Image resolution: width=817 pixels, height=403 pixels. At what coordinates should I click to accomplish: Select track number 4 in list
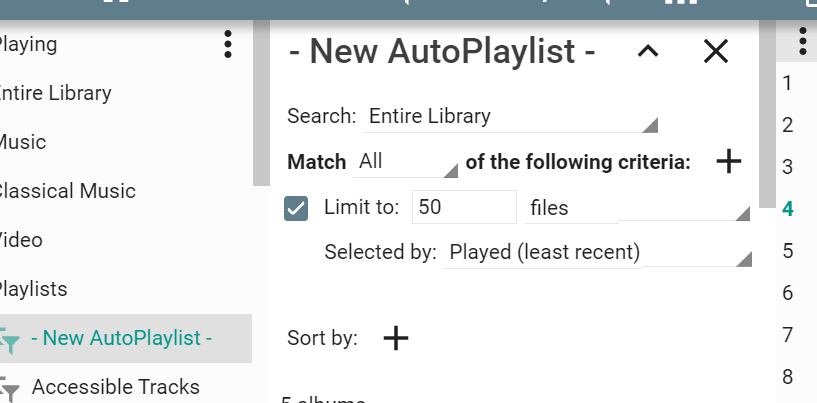(x=788, y=209)
